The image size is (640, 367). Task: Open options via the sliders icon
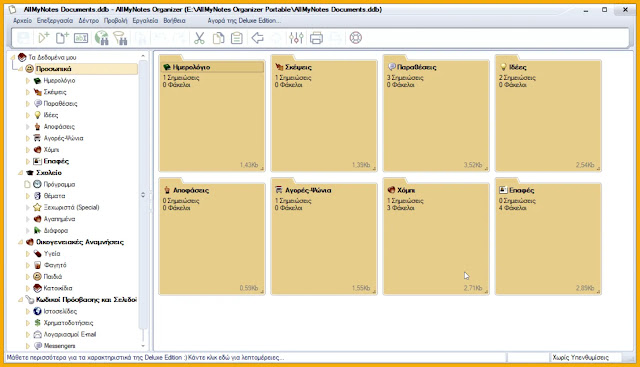[296, 38]
